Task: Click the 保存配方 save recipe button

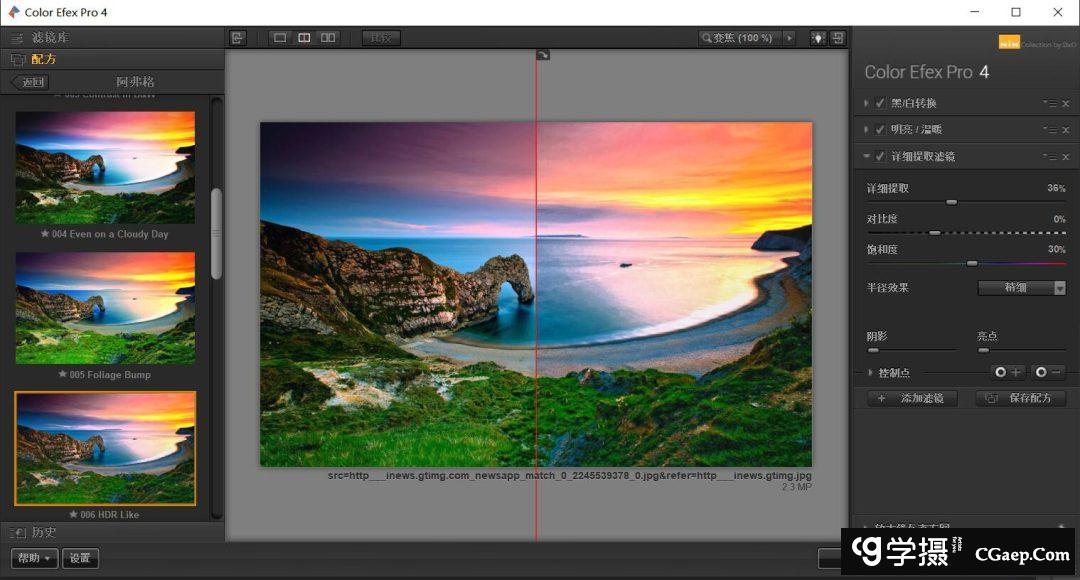Action: click(x=1020, y=398)
